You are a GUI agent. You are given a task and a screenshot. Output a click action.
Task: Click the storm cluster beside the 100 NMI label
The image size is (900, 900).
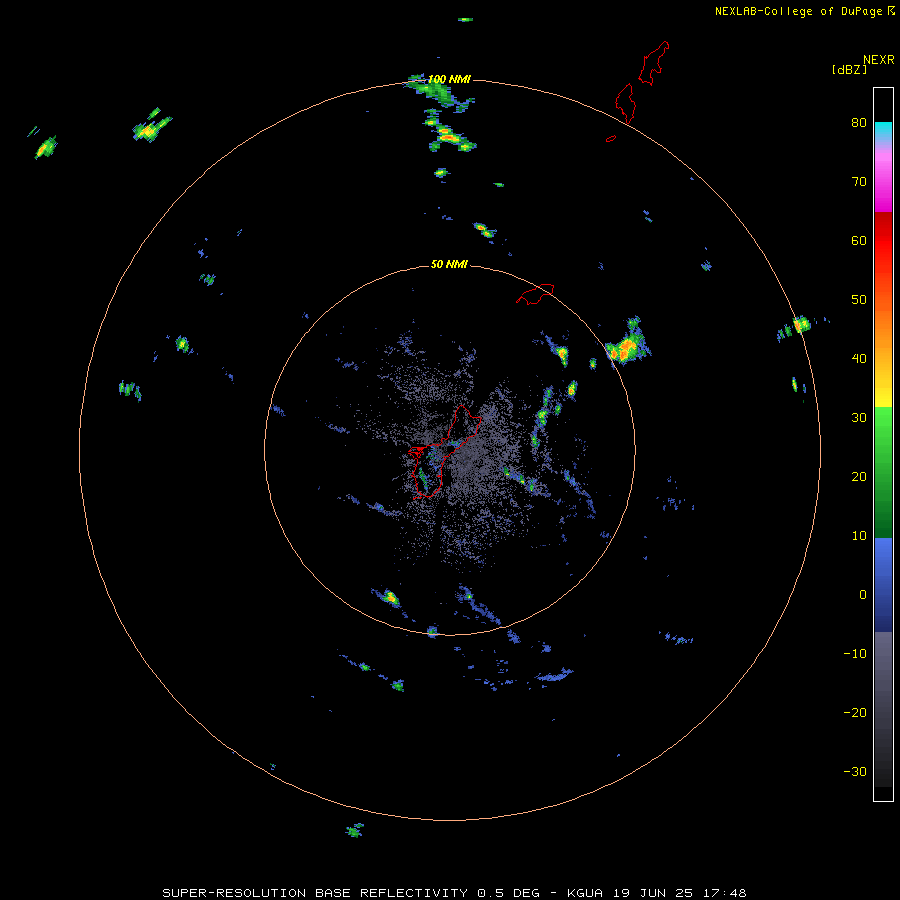click(440, 92)
